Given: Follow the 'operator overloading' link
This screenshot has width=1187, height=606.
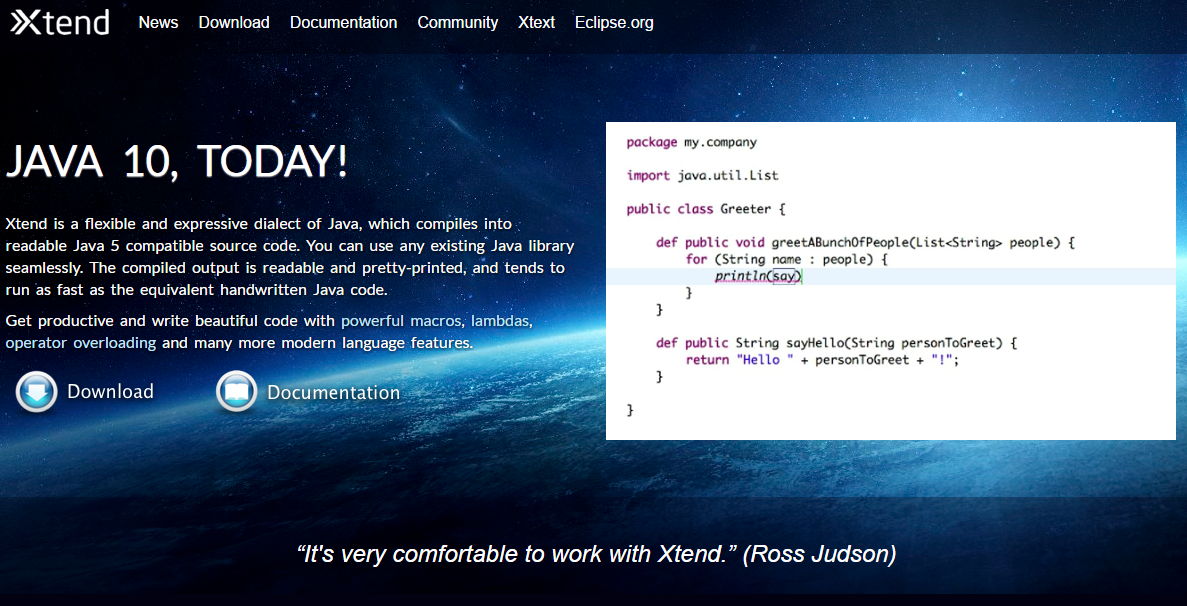Looking at the screenshot, I should tap(81, 343).
